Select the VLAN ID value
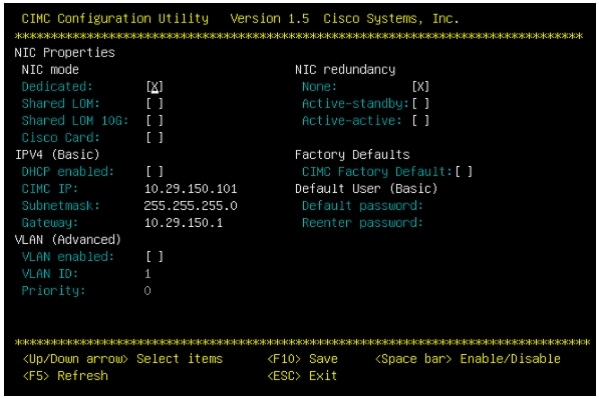 tap(148, 274)
